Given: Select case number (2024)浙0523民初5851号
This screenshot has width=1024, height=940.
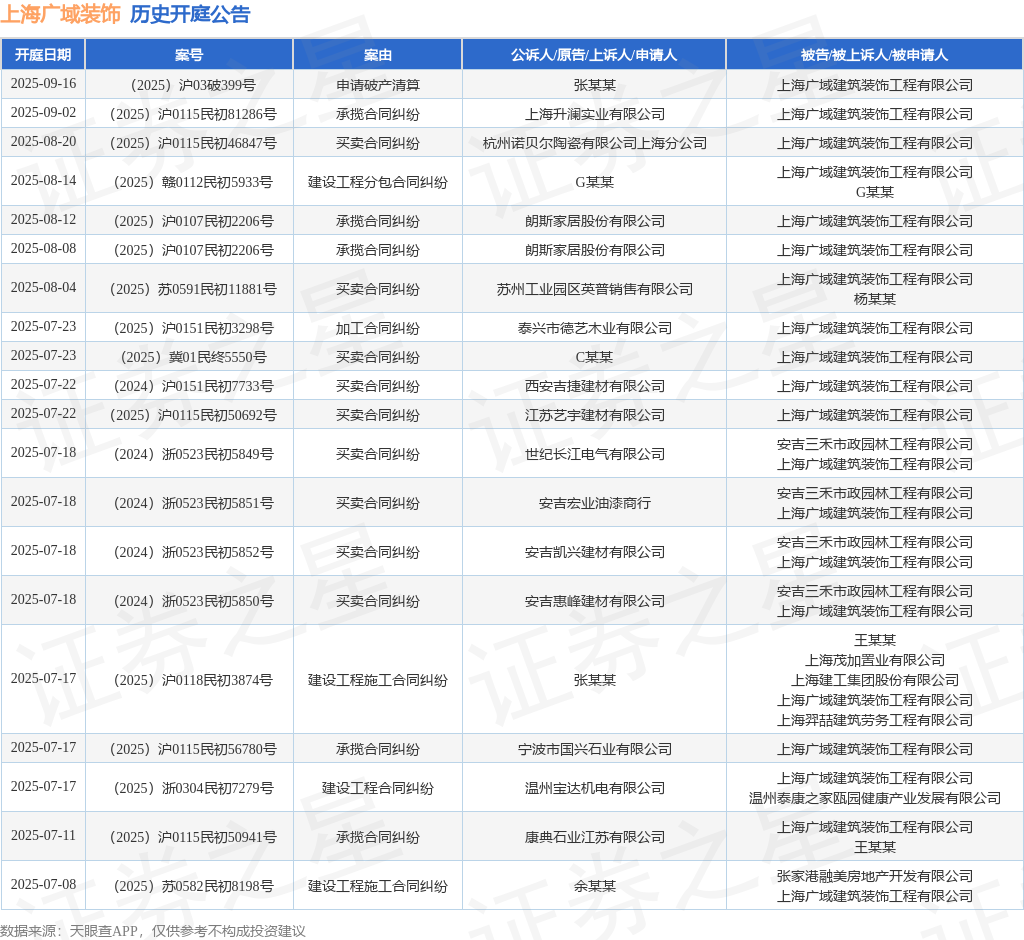Looking at the screenshot, I should pos(193,503).
